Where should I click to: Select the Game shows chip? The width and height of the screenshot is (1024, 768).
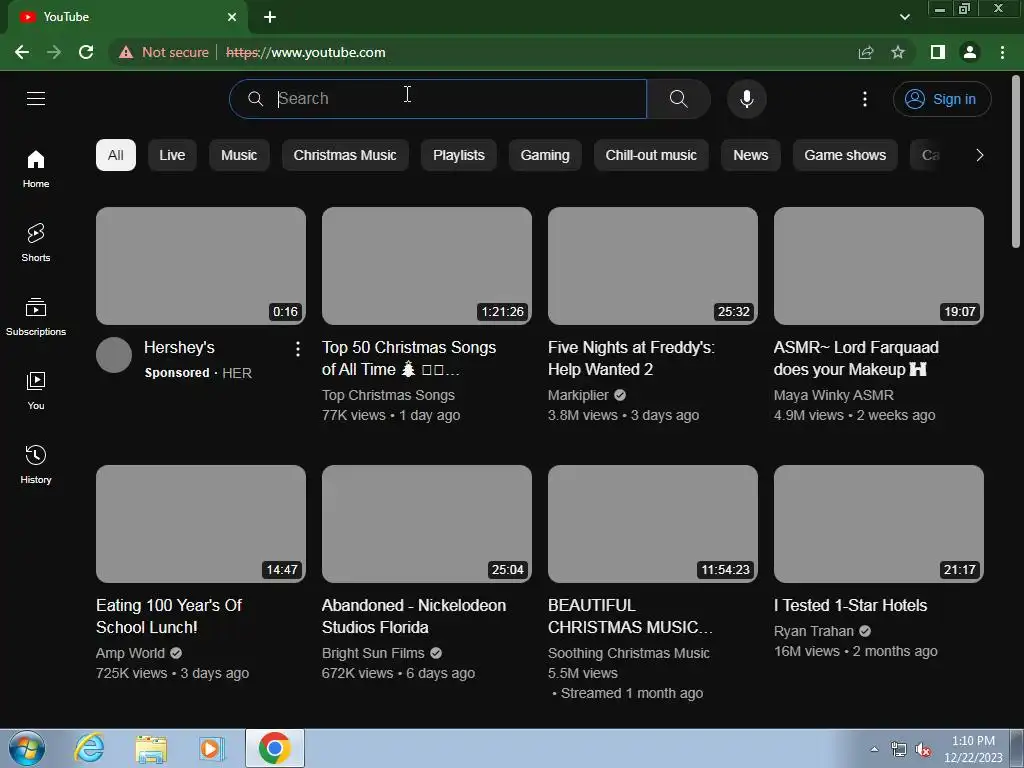coord(845,155)
